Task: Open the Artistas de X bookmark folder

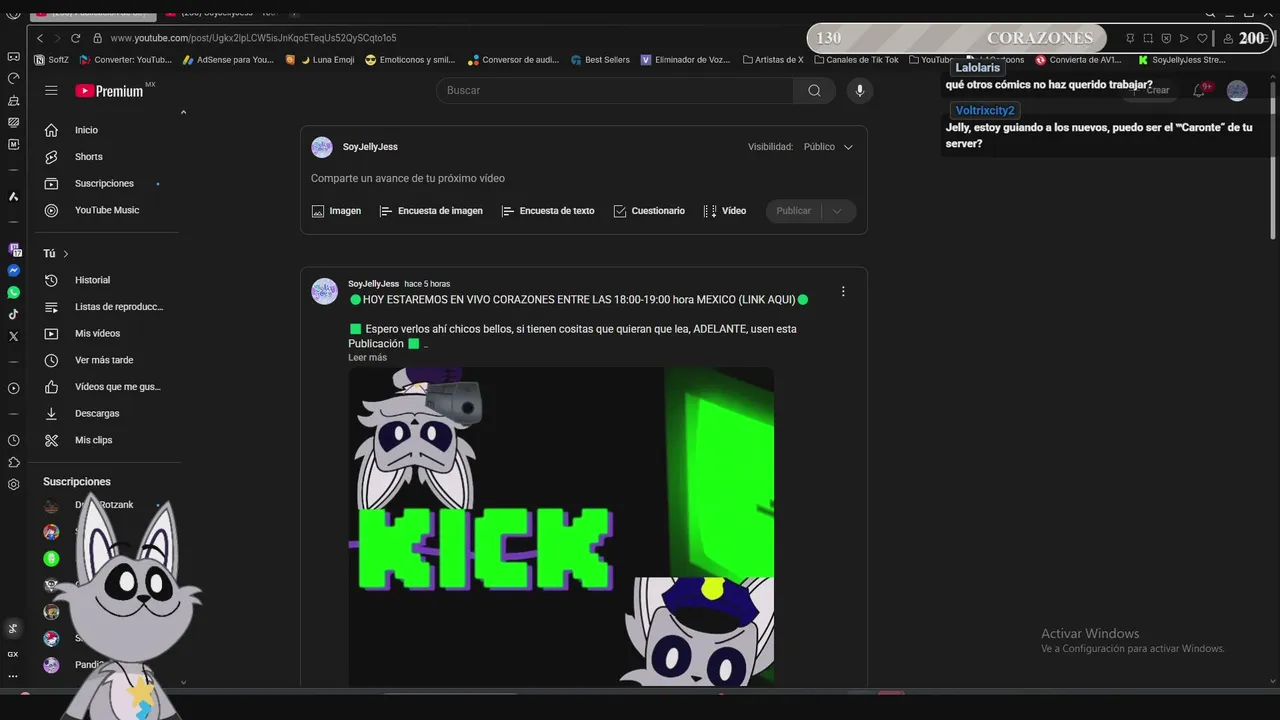Action: [x=773, y=60]
